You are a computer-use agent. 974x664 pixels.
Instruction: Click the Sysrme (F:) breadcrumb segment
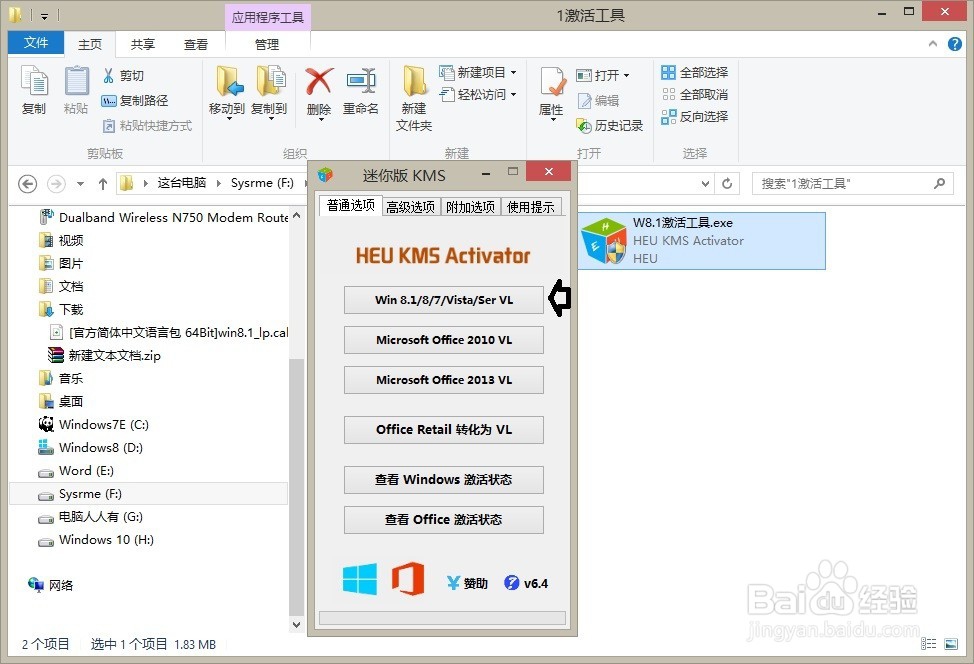[x=262, y=183]
